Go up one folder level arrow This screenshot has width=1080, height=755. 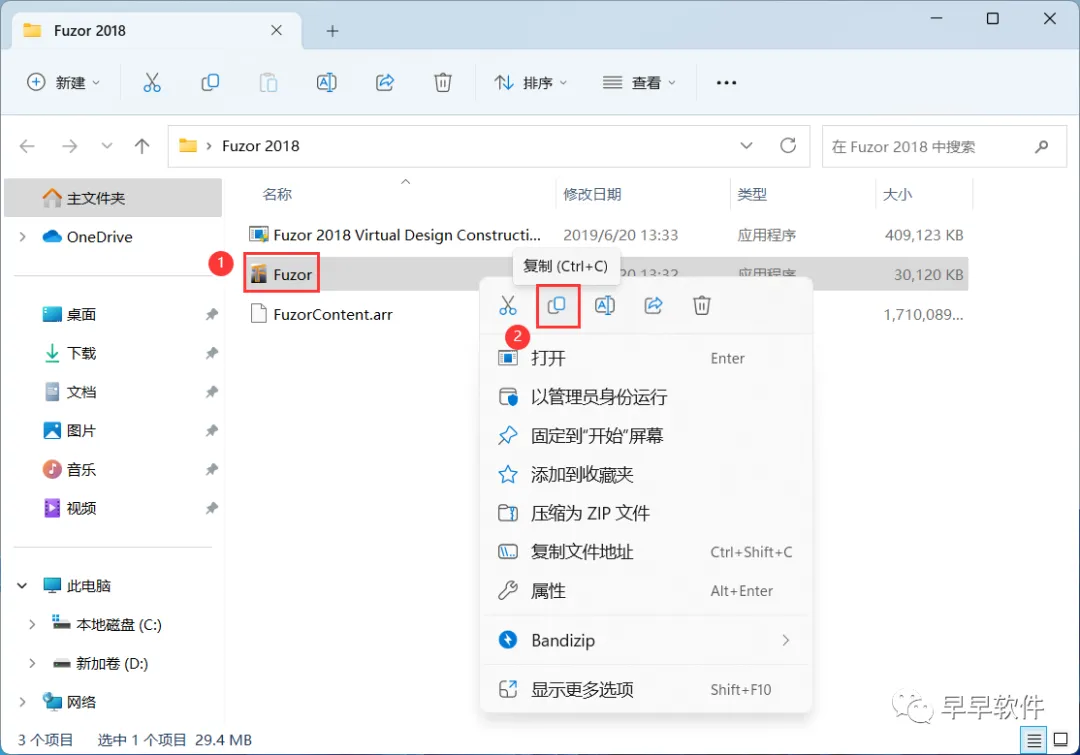coord(142,146)
